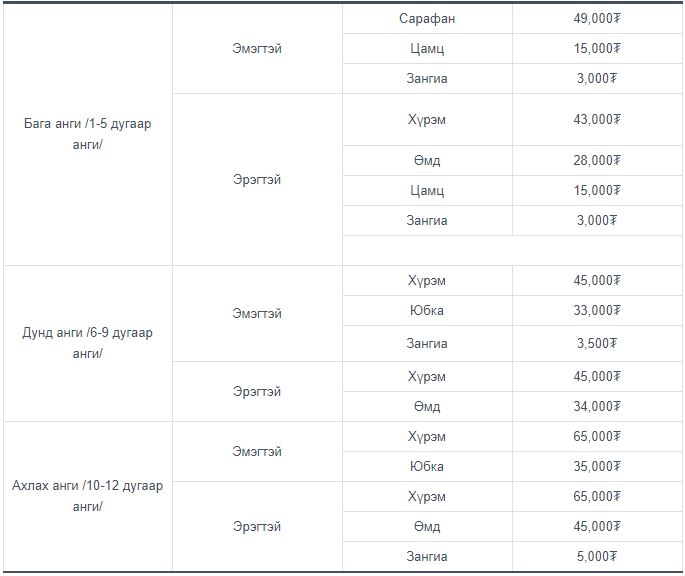Click the Юбка cell priced 35,000₮
The image size is (685, 576).
click(x=427, y=467)
